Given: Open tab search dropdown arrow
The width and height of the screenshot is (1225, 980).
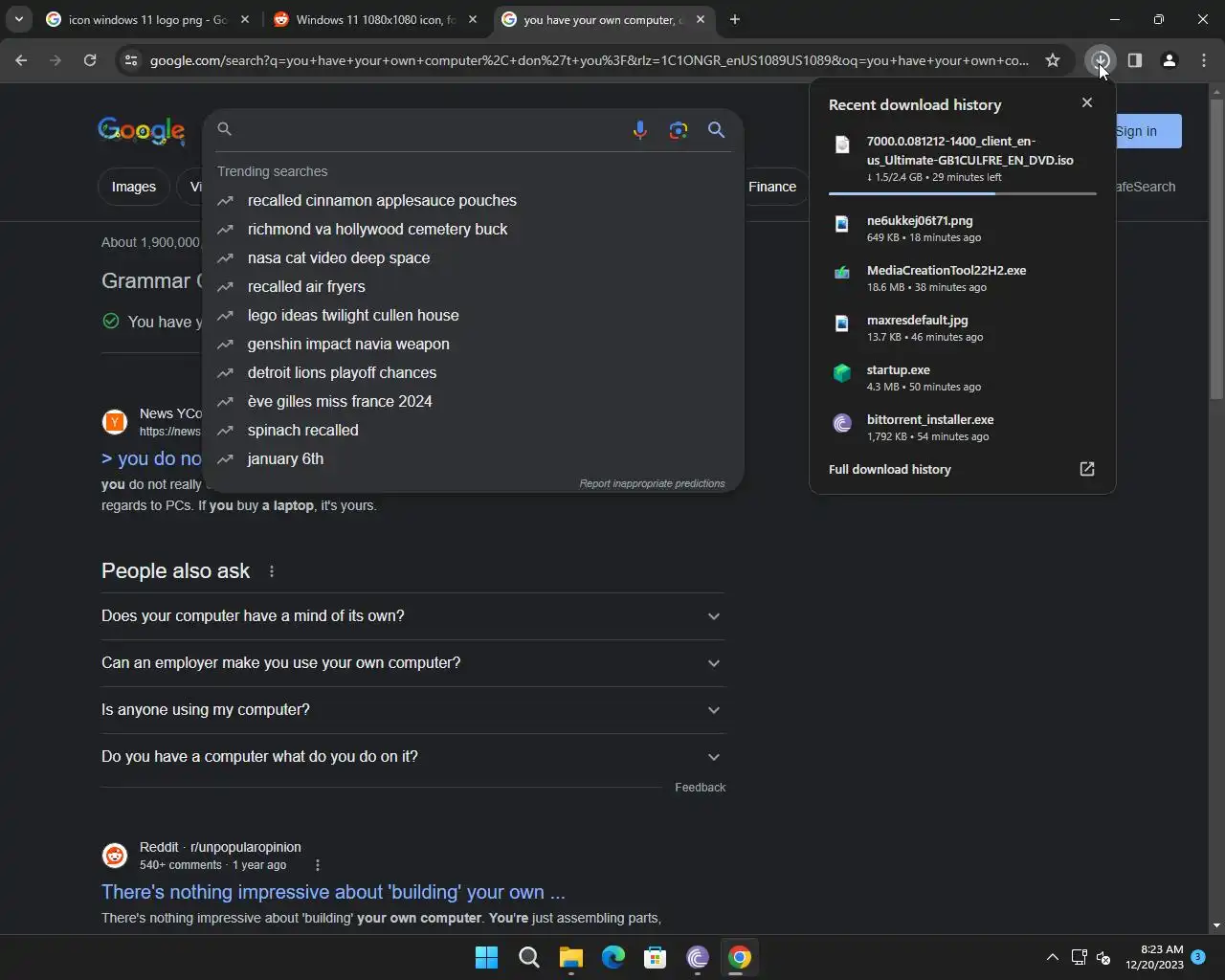Looking at the screenshot, I should pos(18,19).
